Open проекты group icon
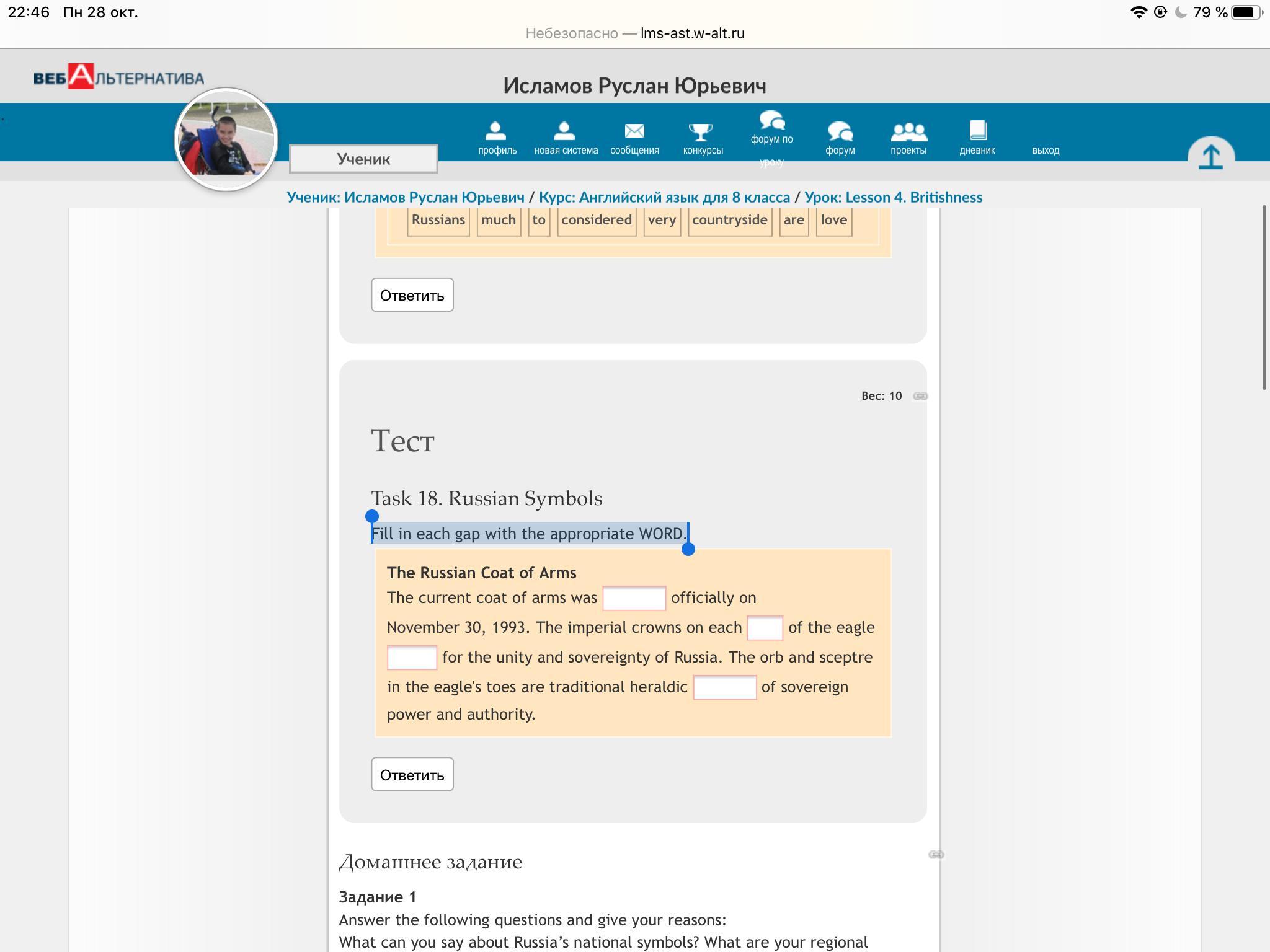Viewport: 1270px width, 952px height. (908, 138)
